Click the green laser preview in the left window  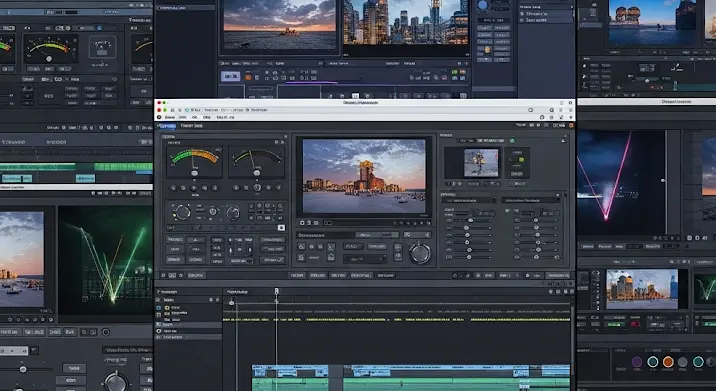point(105,259)
